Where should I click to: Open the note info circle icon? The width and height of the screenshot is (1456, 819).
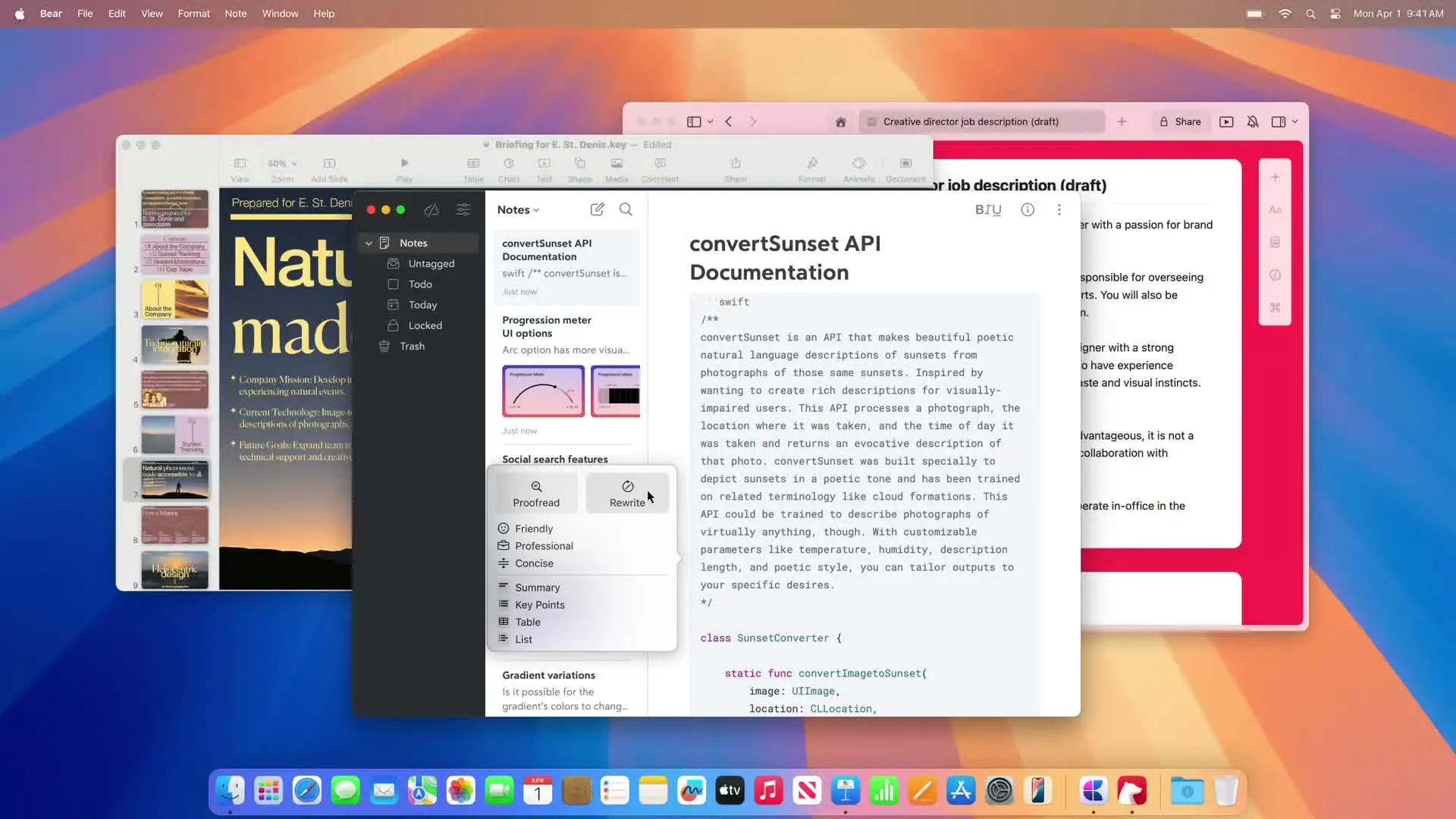[x=1027, y=210]
